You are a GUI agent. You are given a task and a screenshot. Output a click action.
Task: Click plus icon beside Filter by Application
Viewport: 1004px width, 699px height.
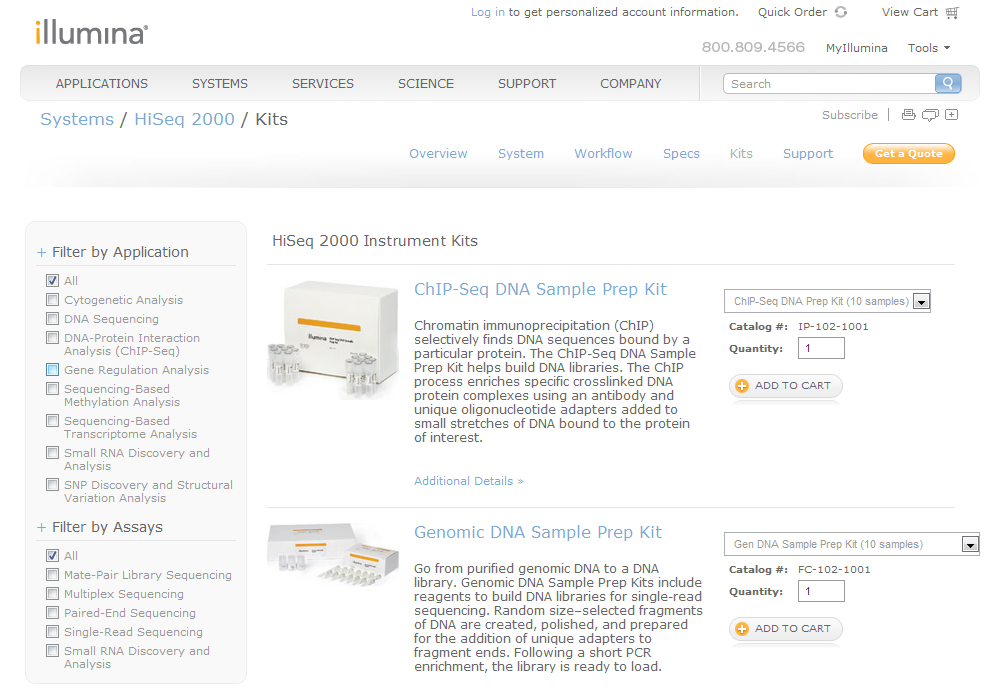click(x=42, y=252)
